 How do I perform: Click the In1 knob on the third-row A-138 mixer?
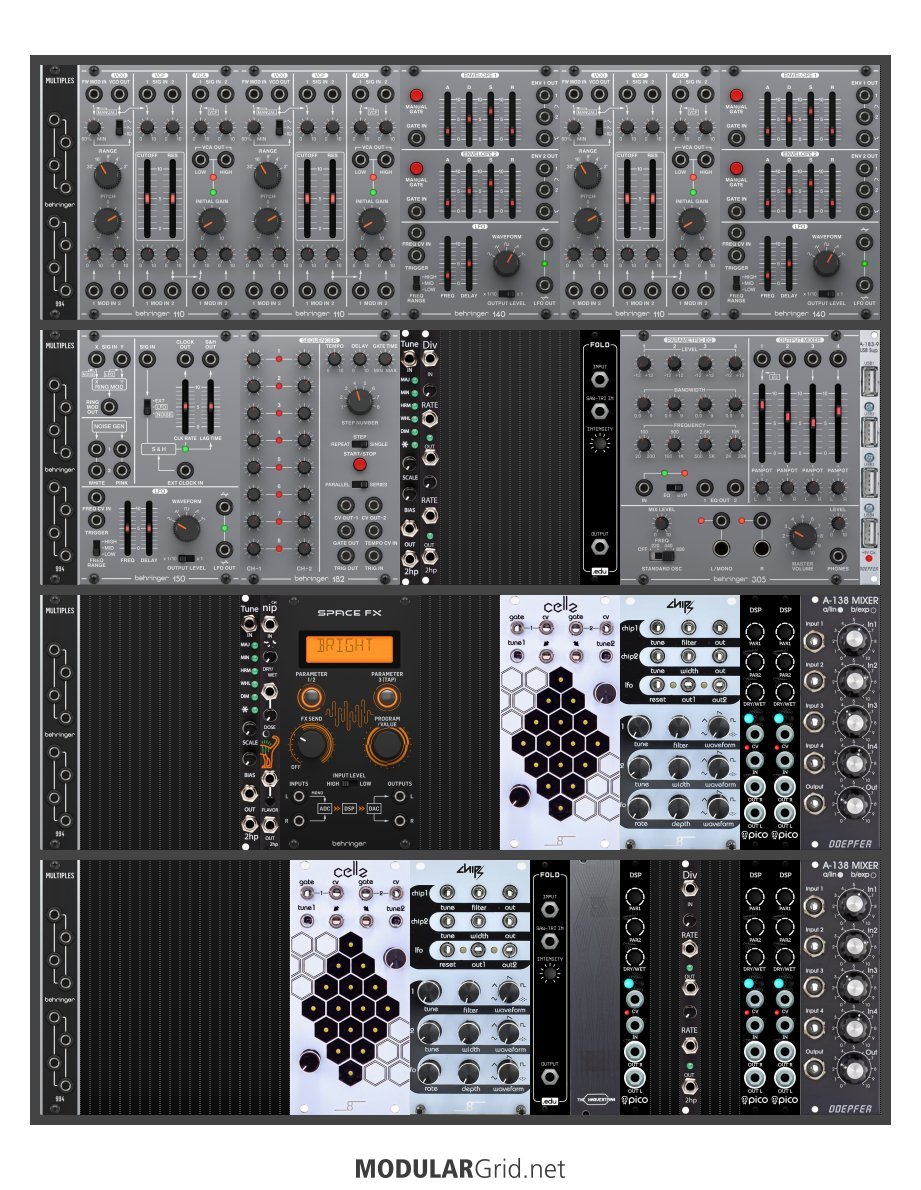click(854, 639)
